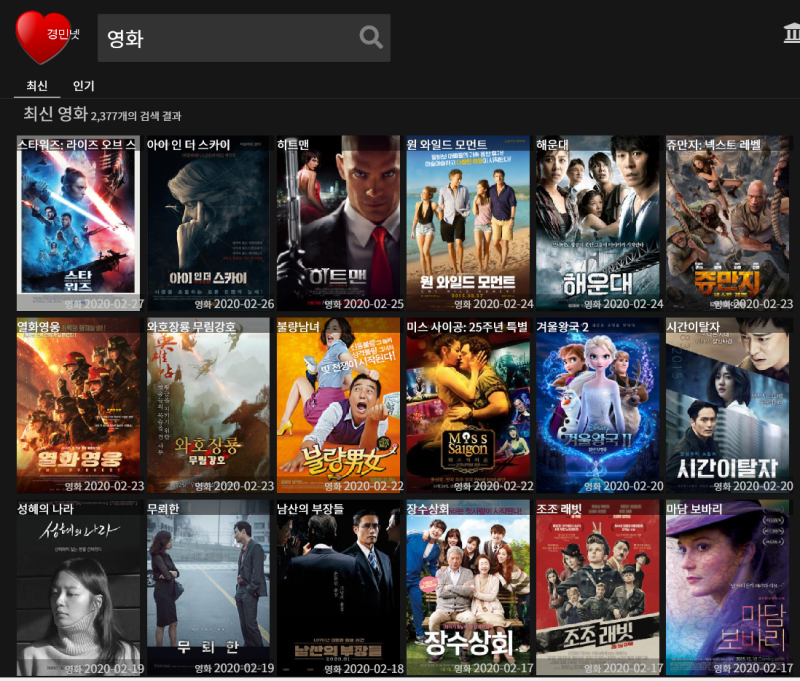Image resolution: width=800 pixels, height=681 pixels.
Task: Click the "영화 2020-02-26" date label
Action: click(235, 304)
